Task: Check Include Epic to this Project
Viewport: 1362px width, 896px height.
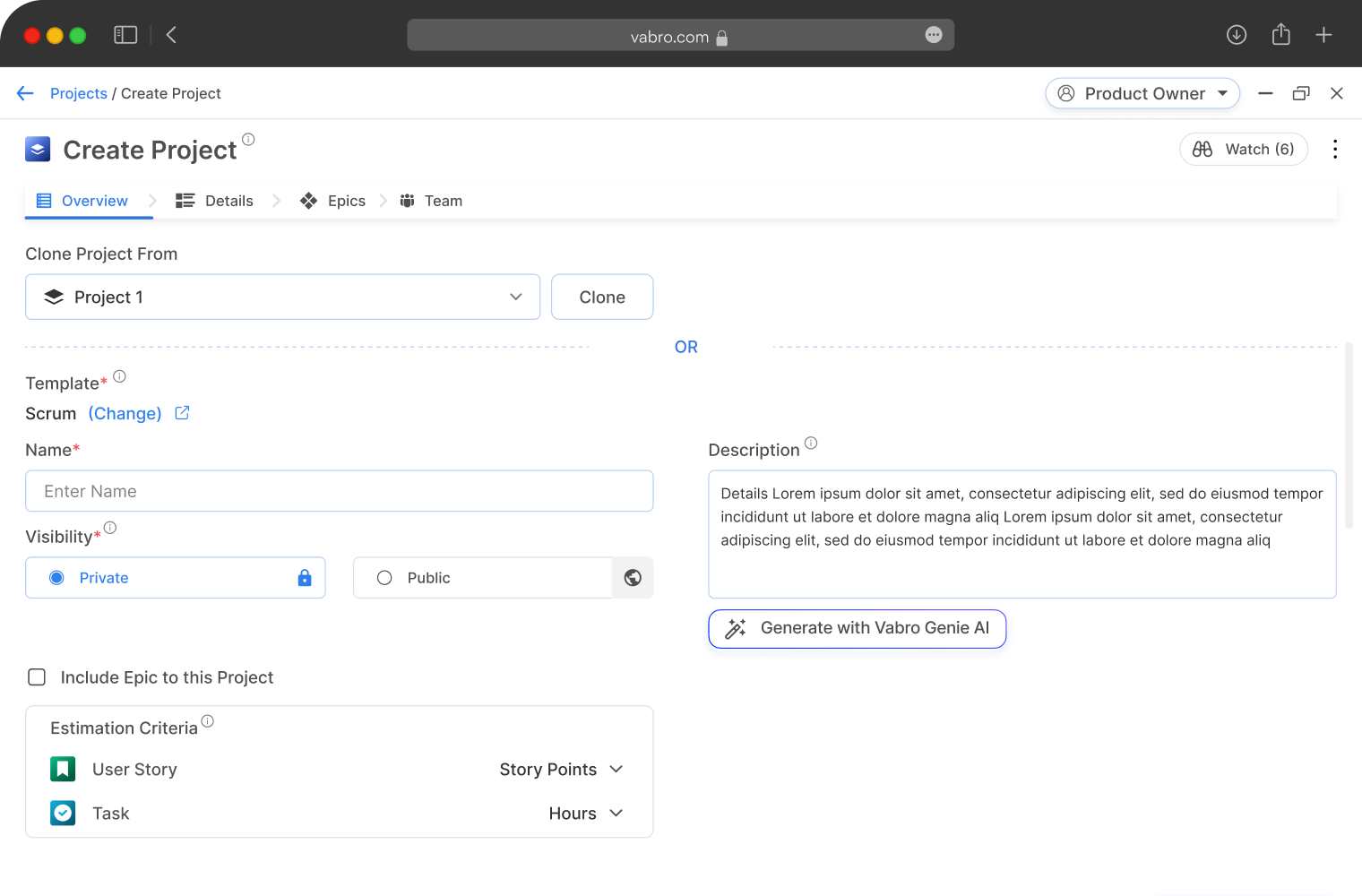Action: pos(37,677)
